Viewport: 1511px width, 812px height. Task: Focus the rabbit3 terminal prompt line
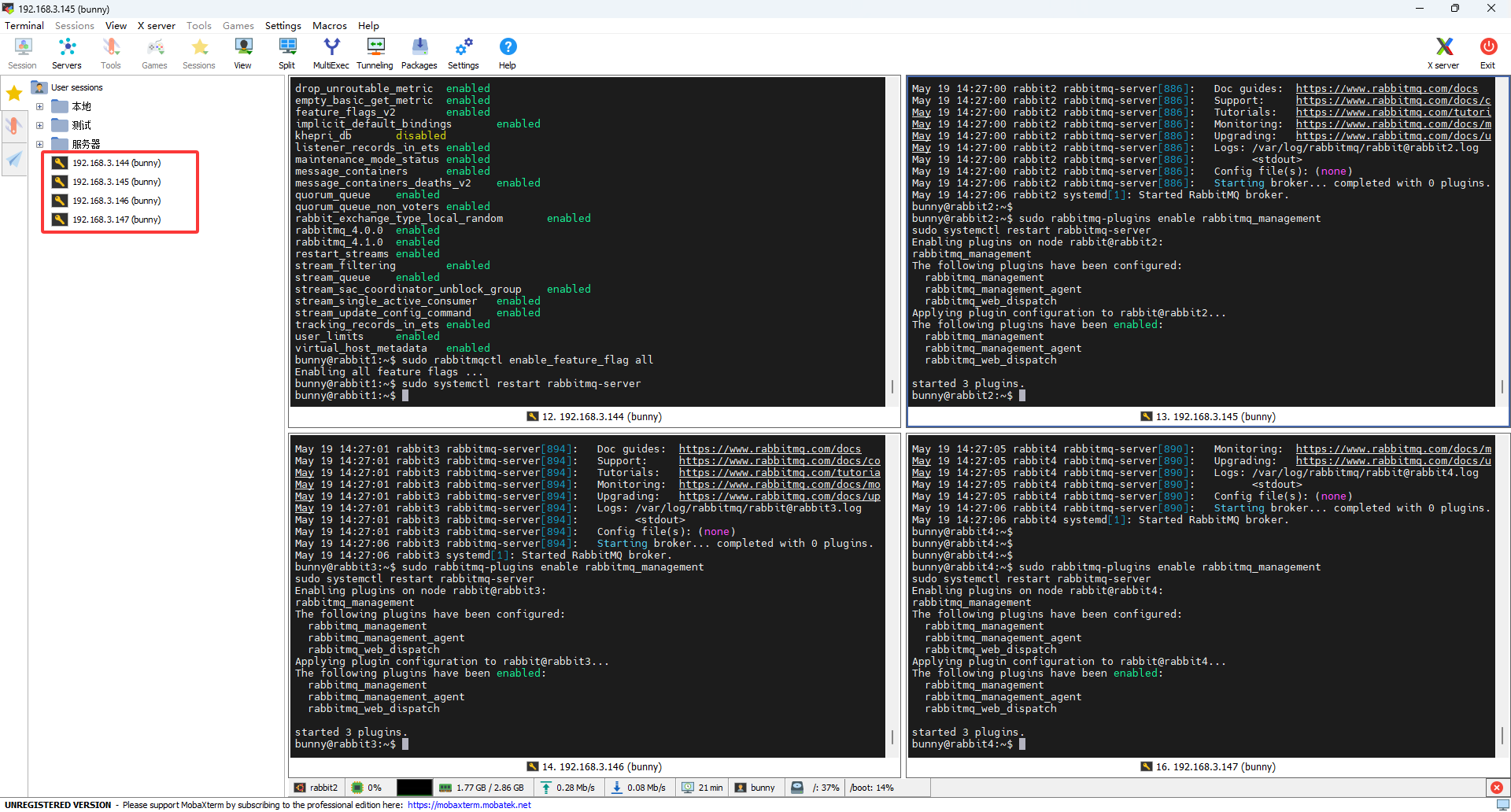[352, 744]
